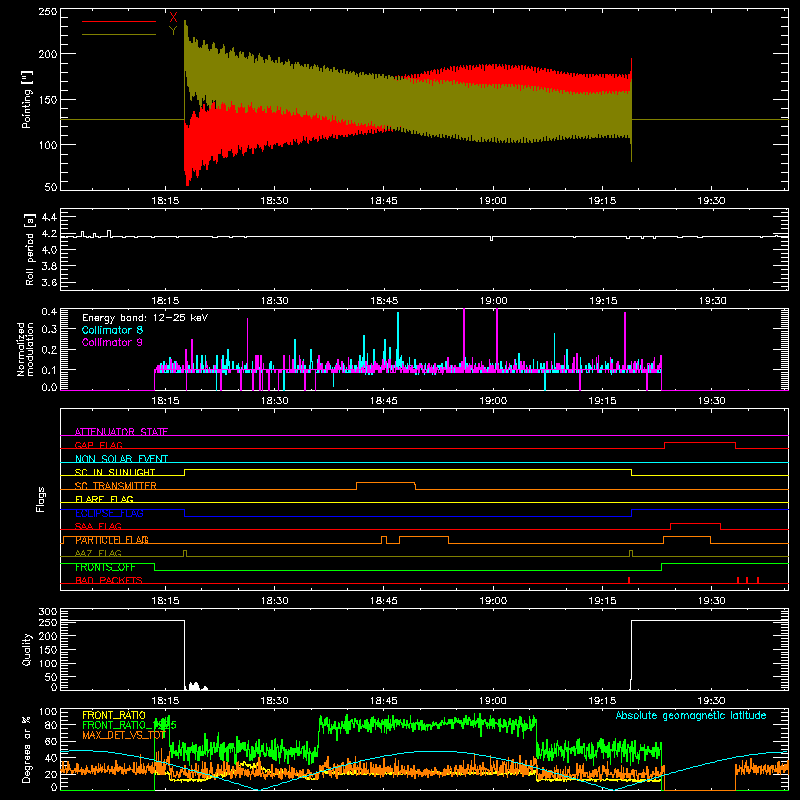Click the SC_IN_SUNLIGHT flag label
This screenshot has height=800, width=800.
[x=115, y=472]
